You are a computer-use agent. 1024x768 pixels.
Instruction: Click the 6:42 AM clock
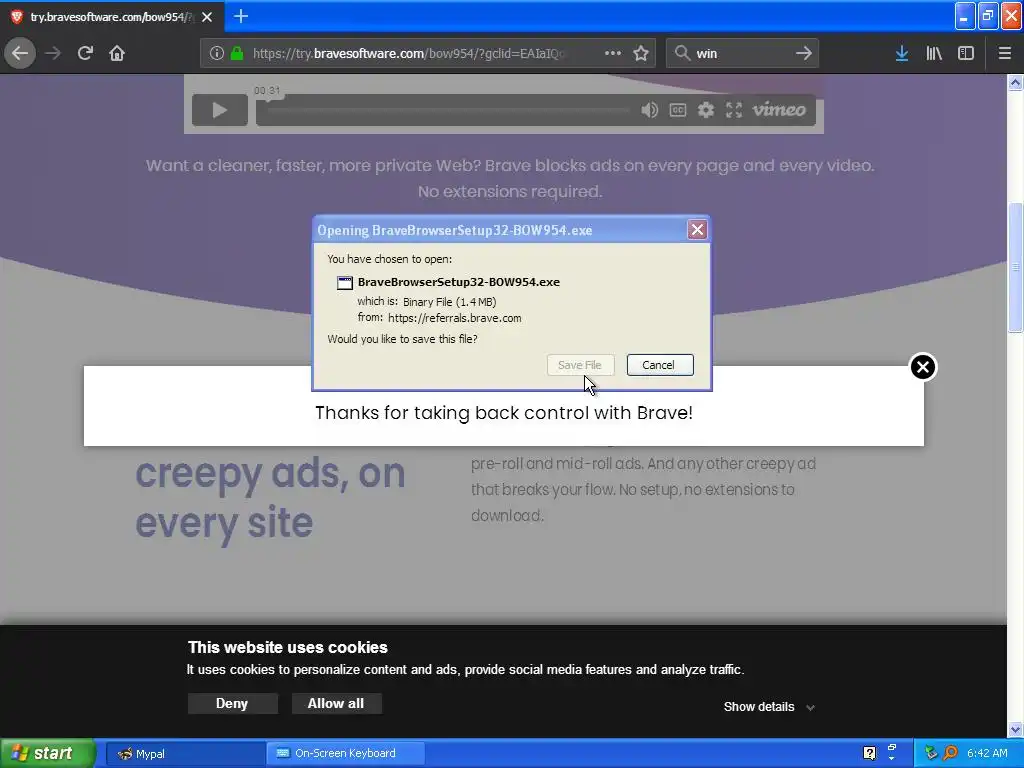pyautogui.click(x=987, y=753)
